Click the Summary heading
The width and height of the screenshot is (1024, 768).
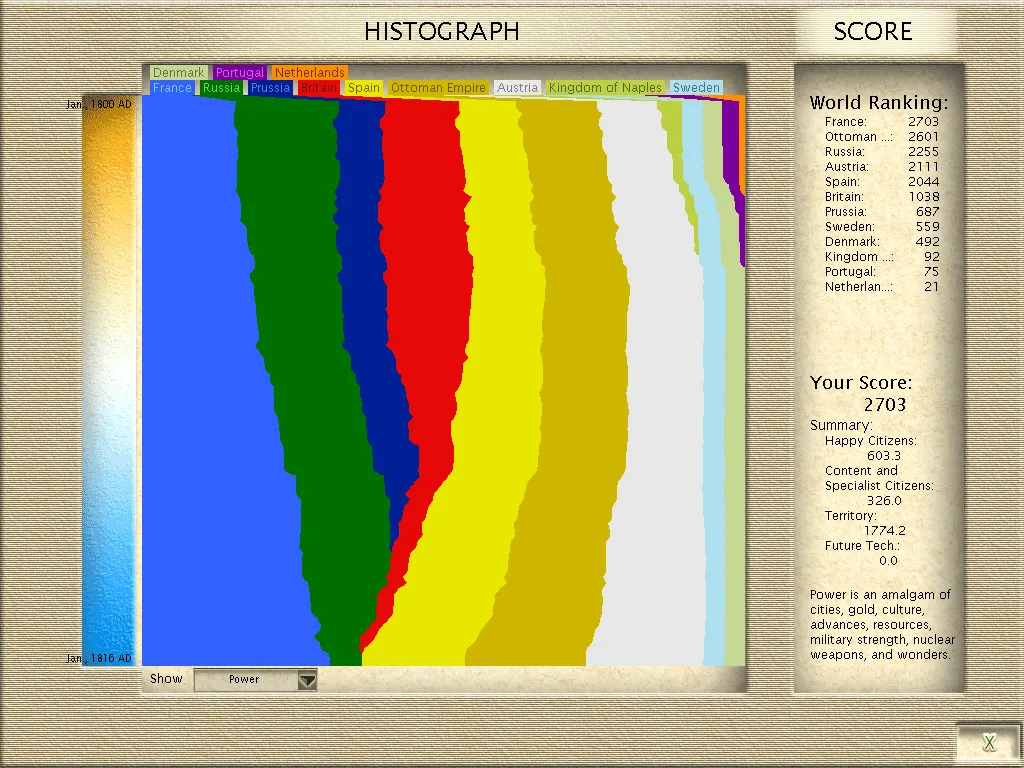click(841, 425)
